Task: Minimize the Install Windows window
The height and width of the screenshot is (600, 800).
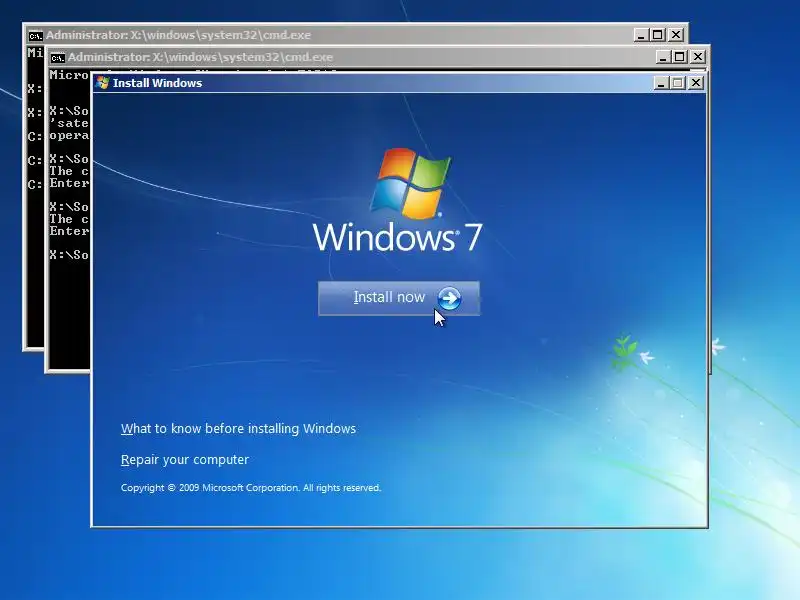Action: 661,83
